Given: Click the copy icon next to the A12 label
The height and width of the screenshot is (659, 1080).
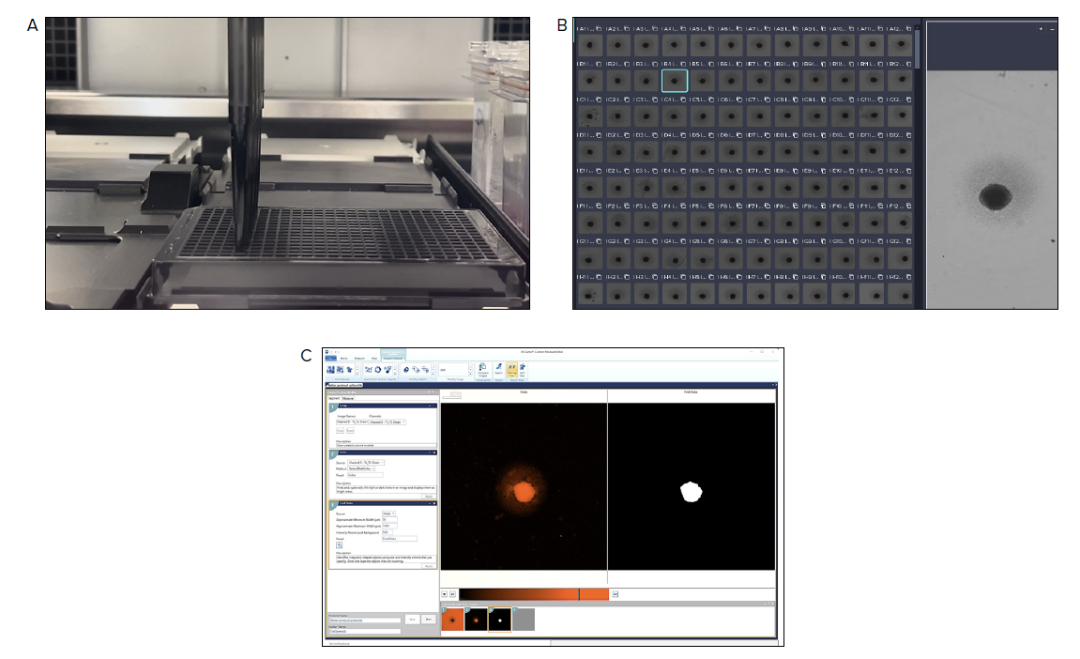Looking at the screenshot, I should pyautogui.click(x=908, y=28).
